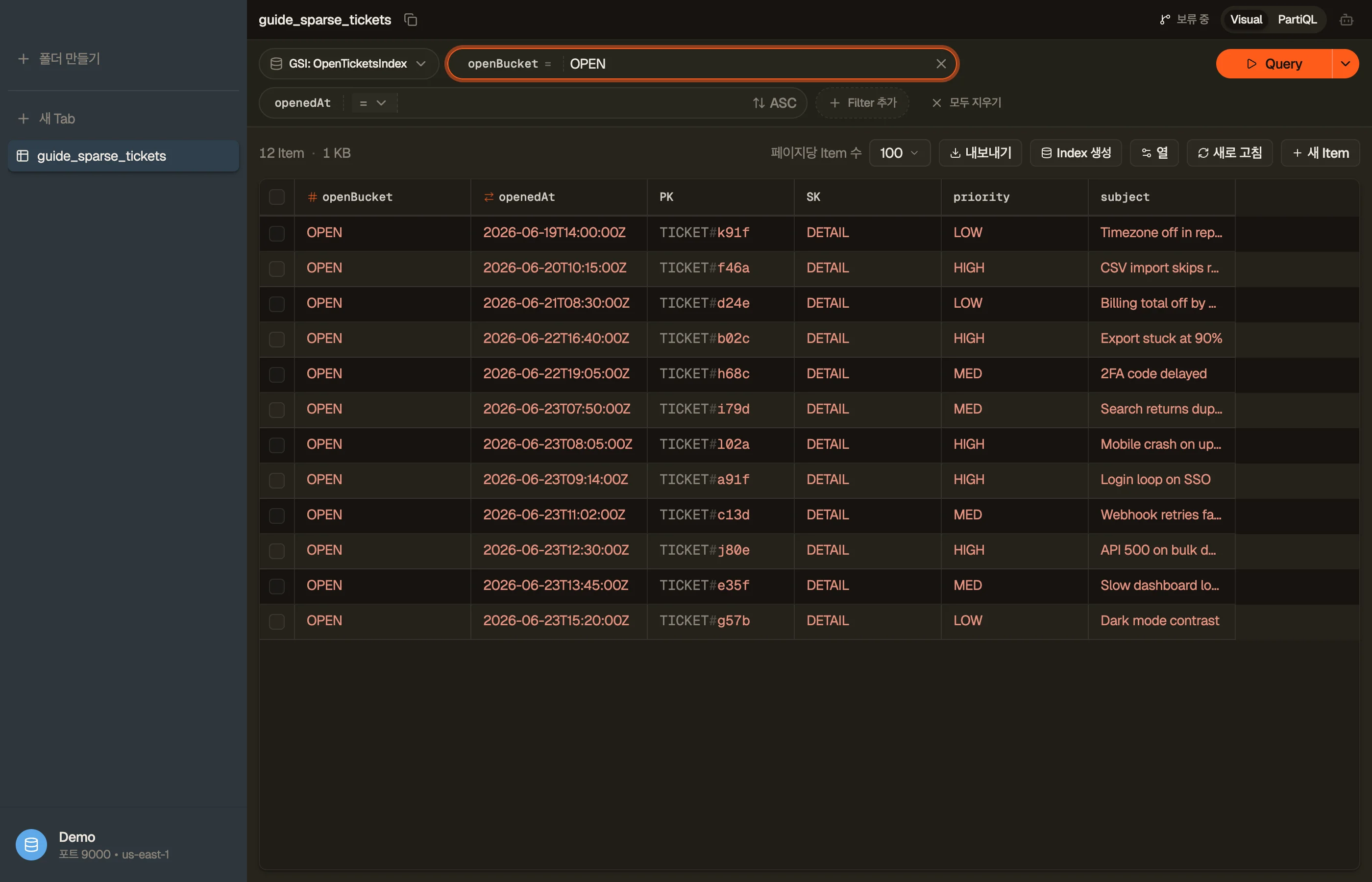The height and width of the screenshot is (882, 1372).
Task: Check the row for TICKET#c13d
Action: [276, 515]
